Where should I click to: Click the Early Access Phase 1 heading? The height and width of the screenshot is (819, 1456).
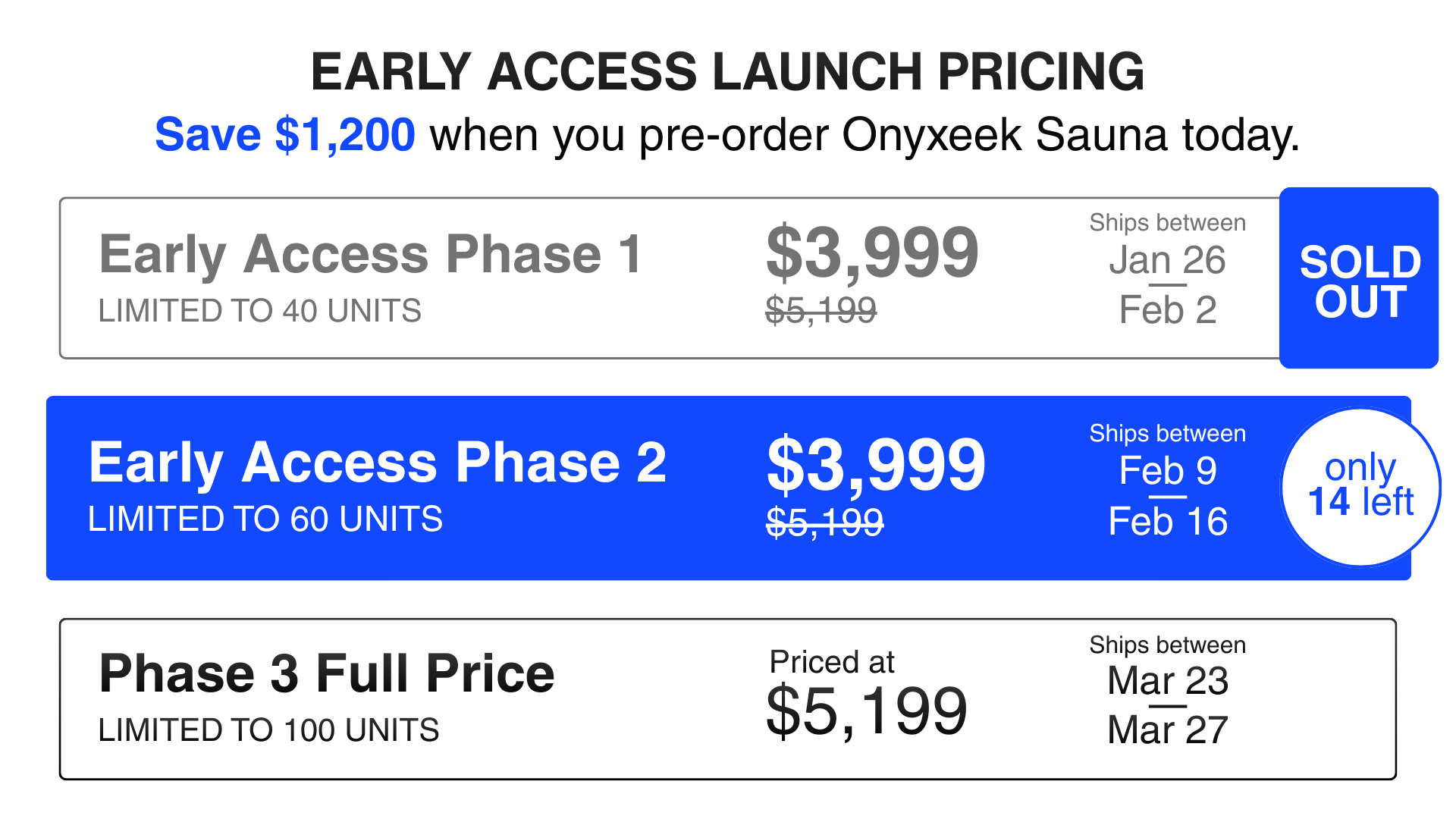[371, 254]
